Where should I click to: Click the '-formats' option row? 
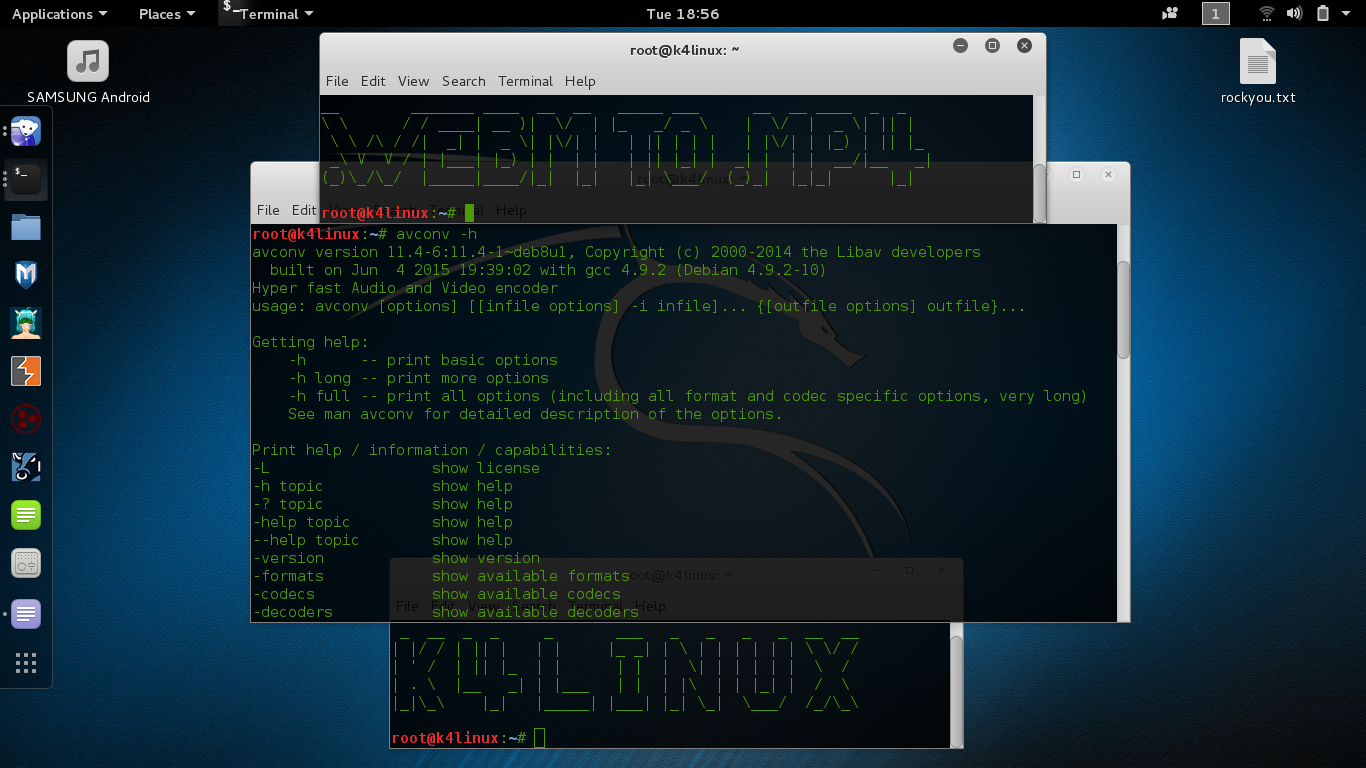[x=441, y=576]
